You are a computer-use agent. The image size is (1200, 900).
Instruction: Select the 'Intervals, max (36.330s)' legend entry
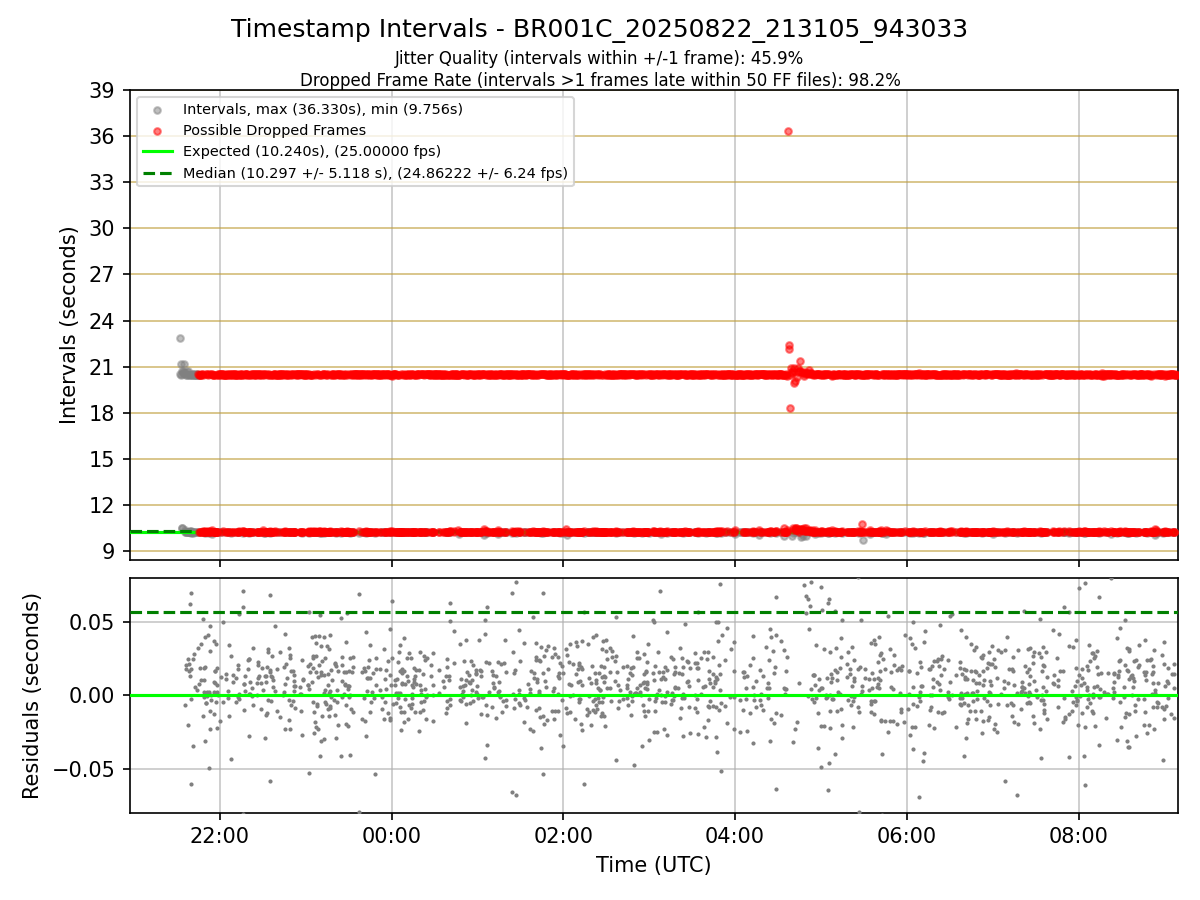322,108
